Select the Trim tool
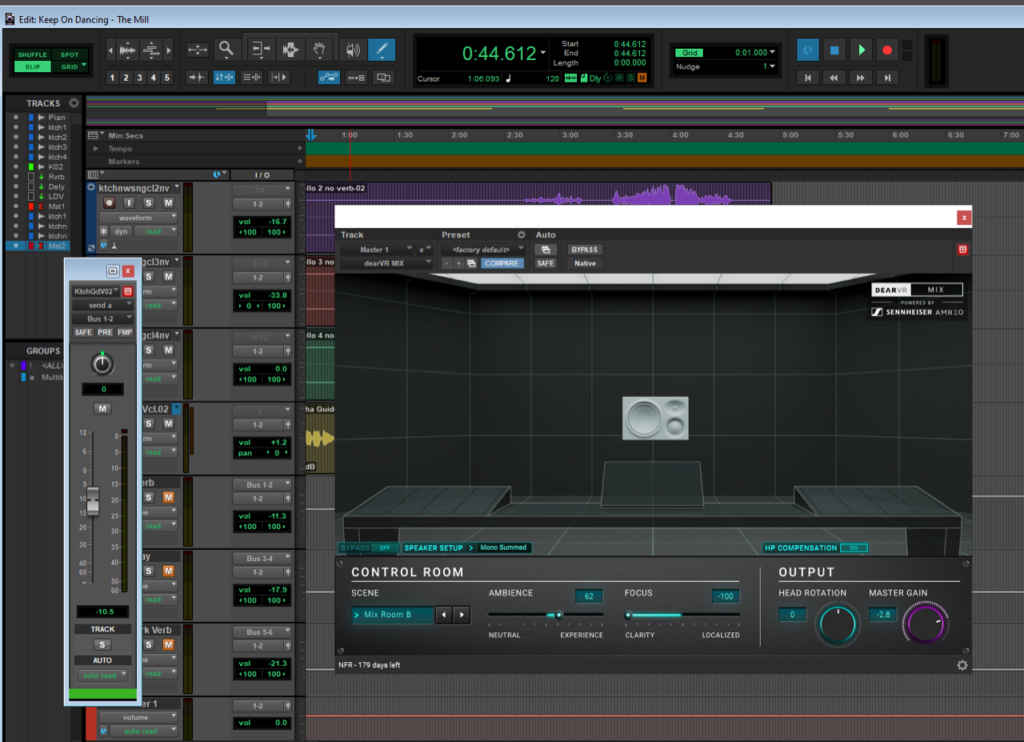The height and width of the screenshot is (742, 1024). 261,49
